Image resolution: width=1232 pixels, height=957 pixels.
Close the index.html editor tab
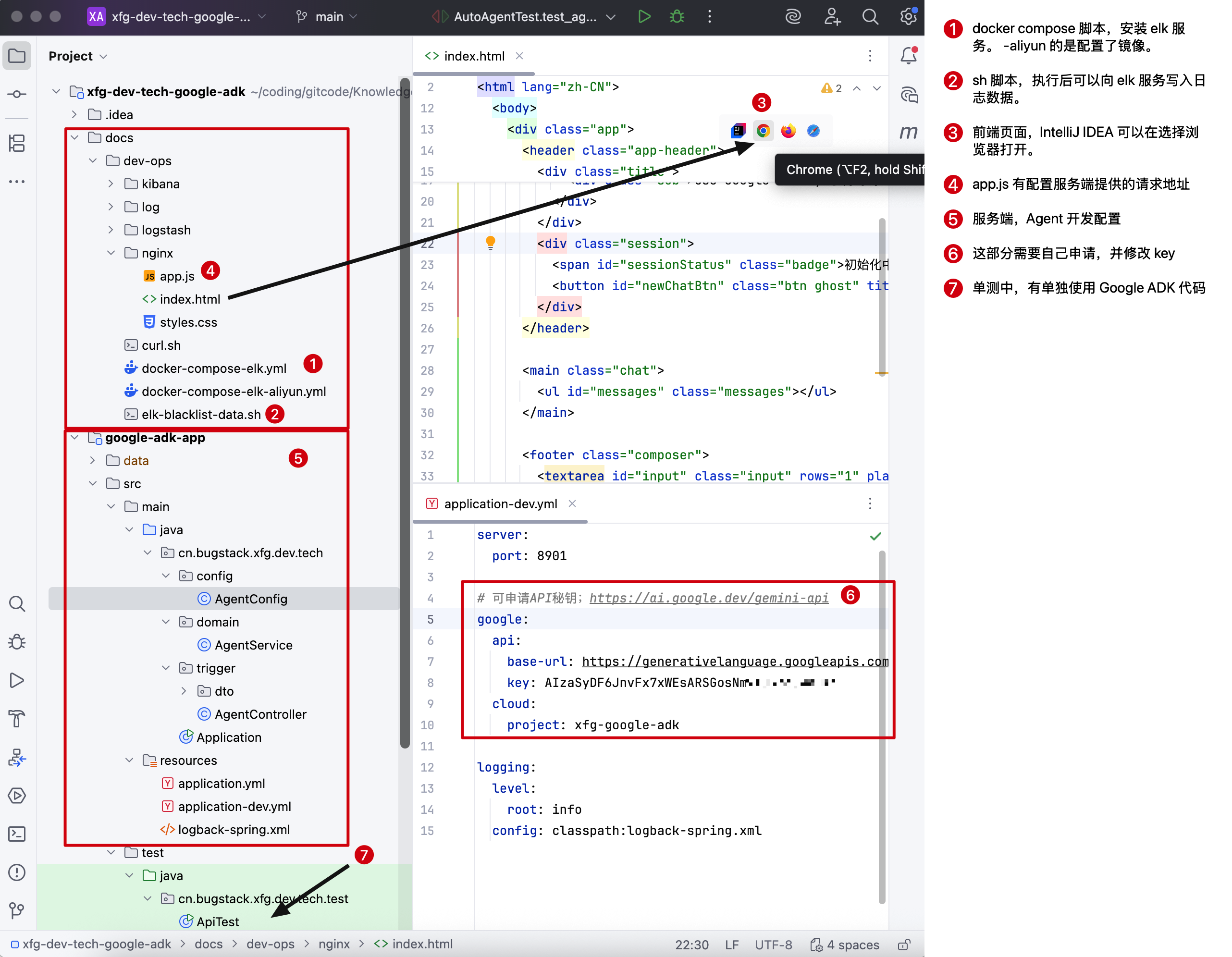click(x=519, y=55)
